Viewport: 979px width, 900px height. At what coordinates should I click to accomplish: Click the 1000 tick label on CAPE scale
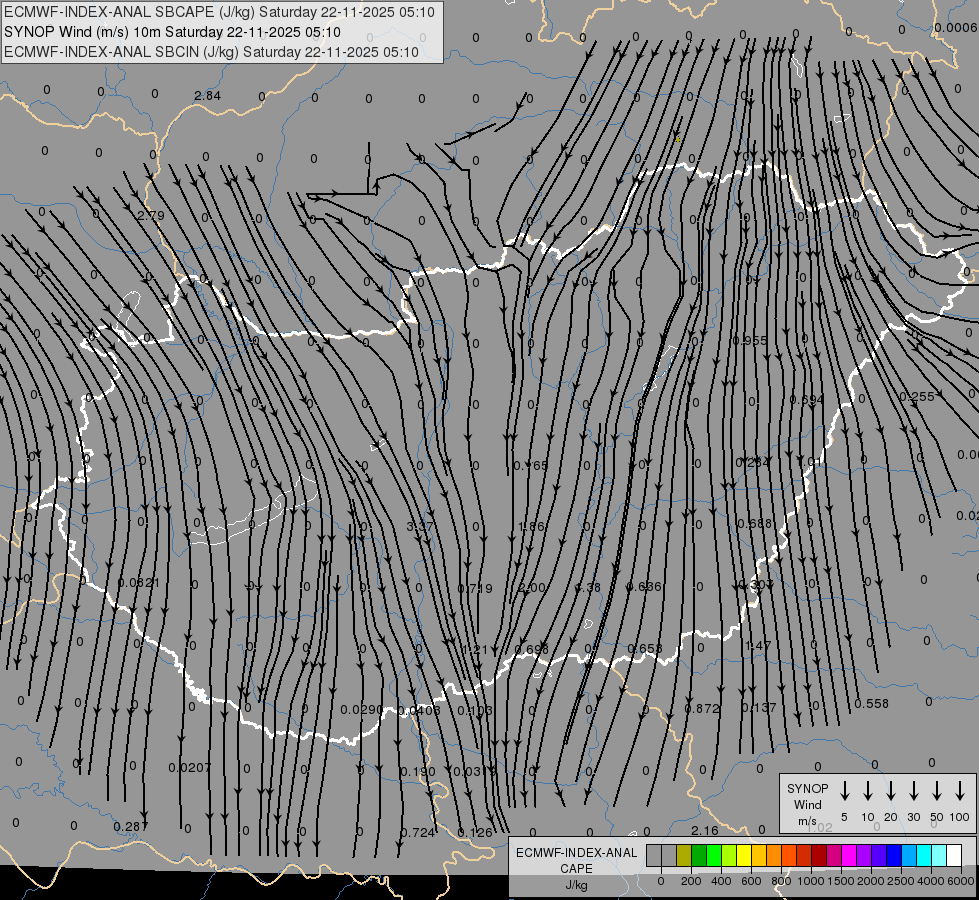(810, 881)
